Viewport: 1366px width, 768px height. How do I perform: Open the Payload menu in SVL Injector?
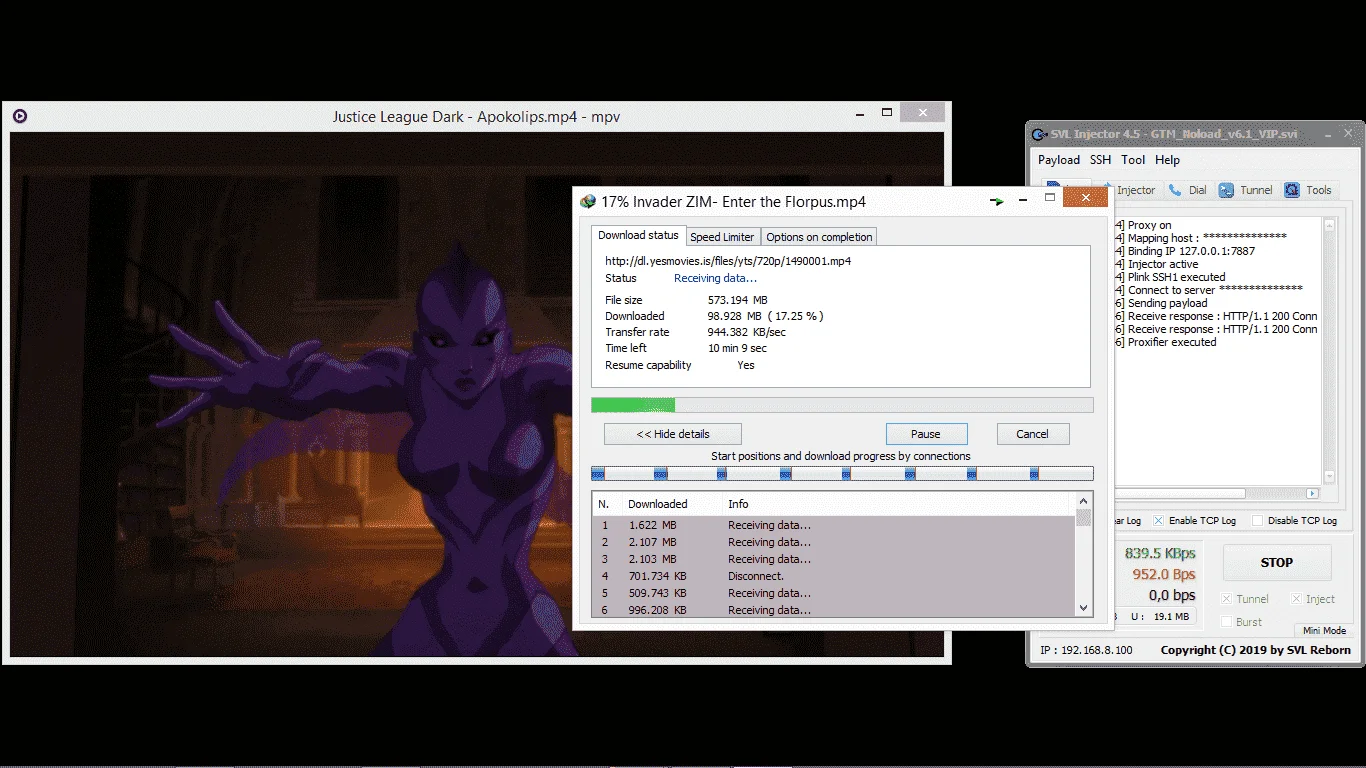click(1059, 160)
